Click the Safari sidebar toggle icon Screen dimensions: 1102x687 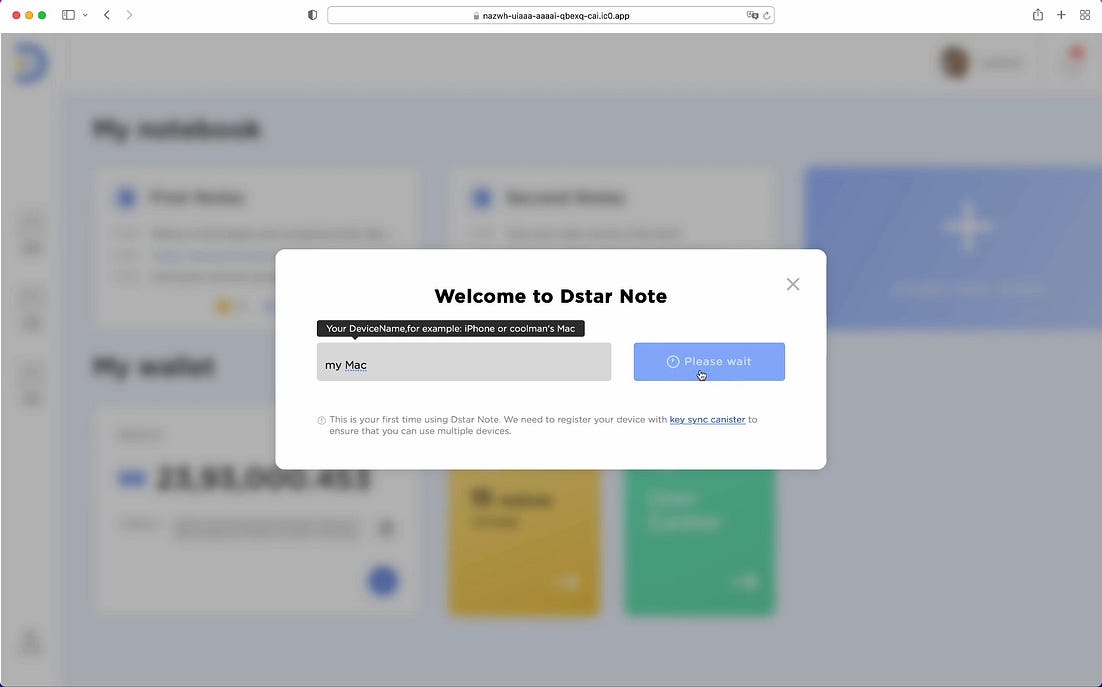click(68, 15)
